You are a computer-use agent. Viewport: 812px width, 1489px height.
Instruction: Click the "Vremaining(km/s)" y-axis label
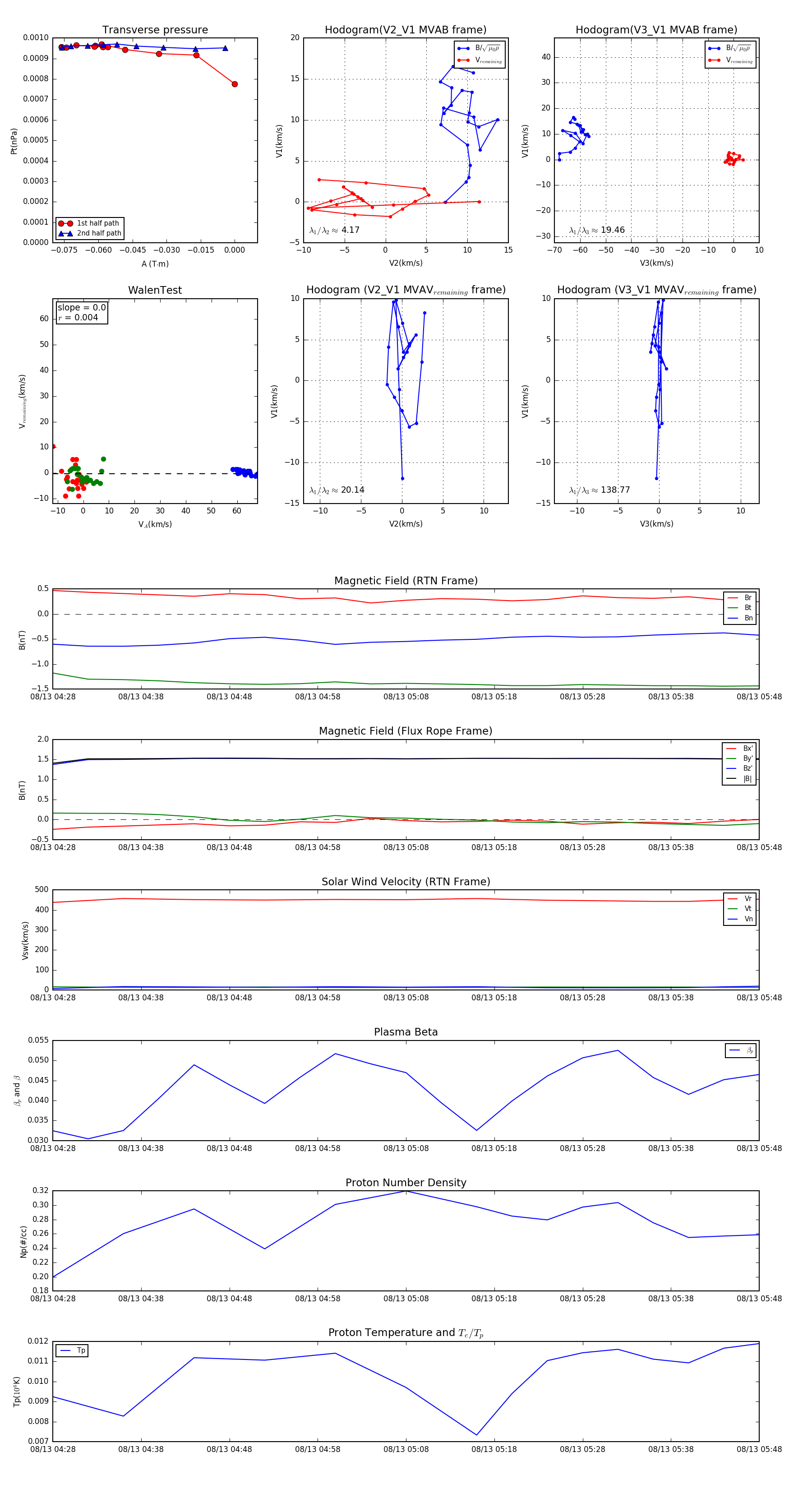[23, 401]
